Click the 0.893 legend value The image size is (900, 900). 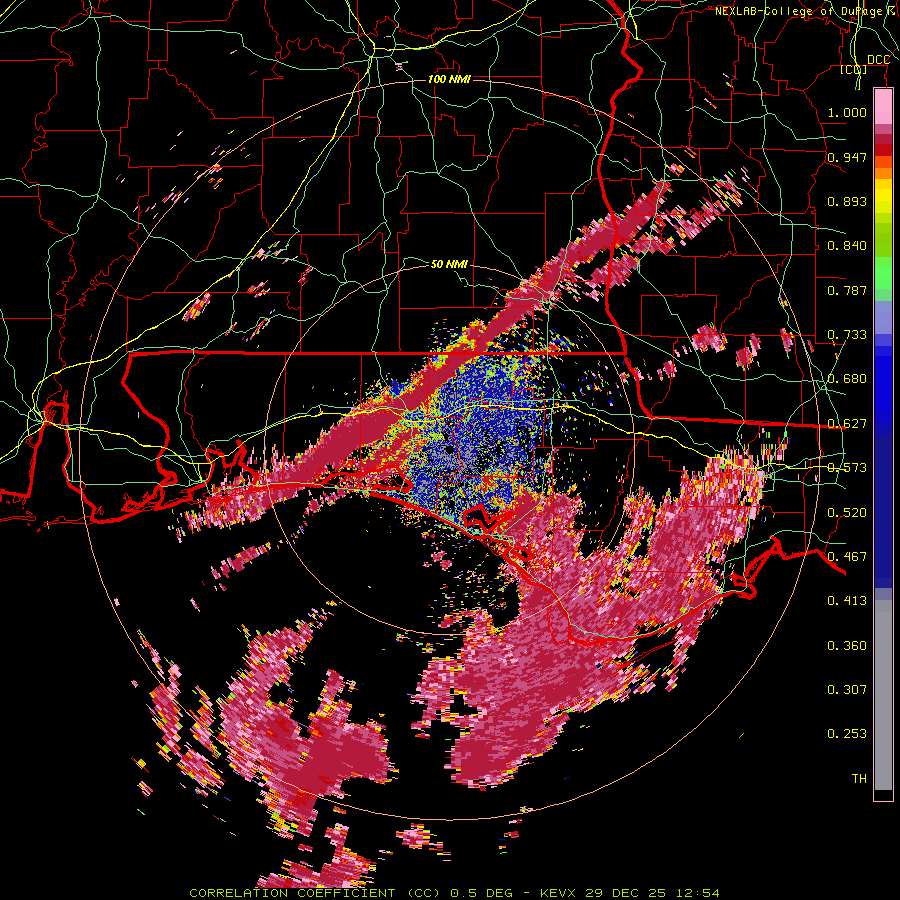pyautogui.click(x=847, y=201)
